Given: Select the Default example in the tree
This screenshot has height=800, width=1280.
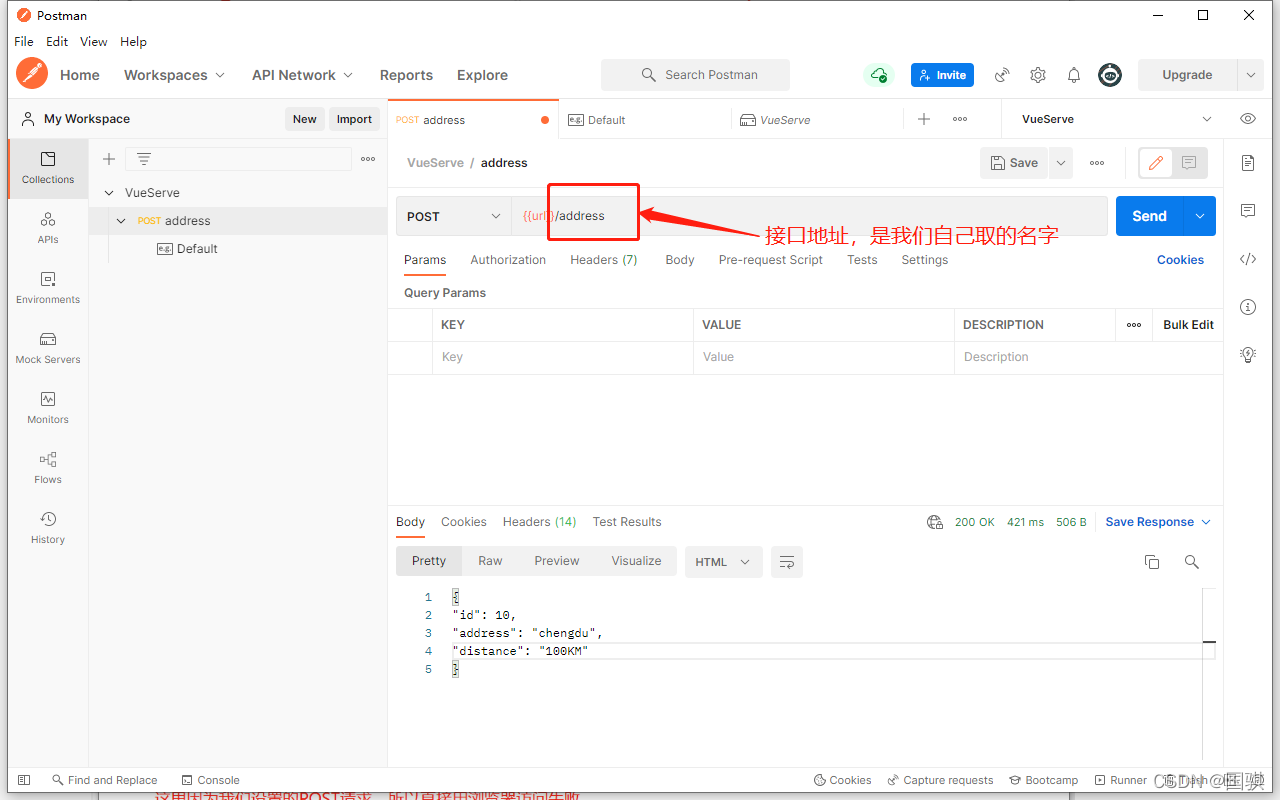Looking at the screenshot, I should 188,249.
